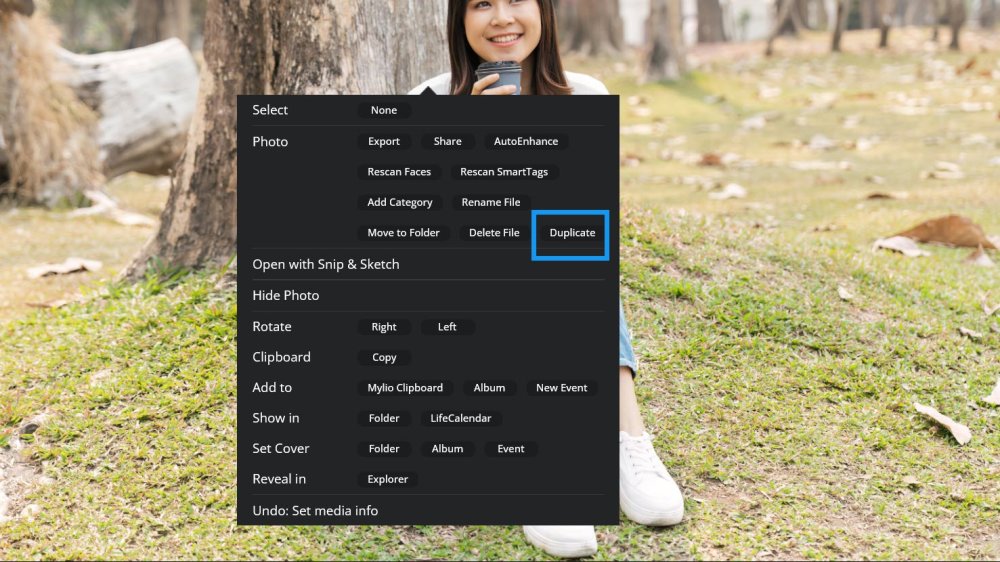Click the Export button
This screenshot has height=562, width=1000.
tap(383, 142)
